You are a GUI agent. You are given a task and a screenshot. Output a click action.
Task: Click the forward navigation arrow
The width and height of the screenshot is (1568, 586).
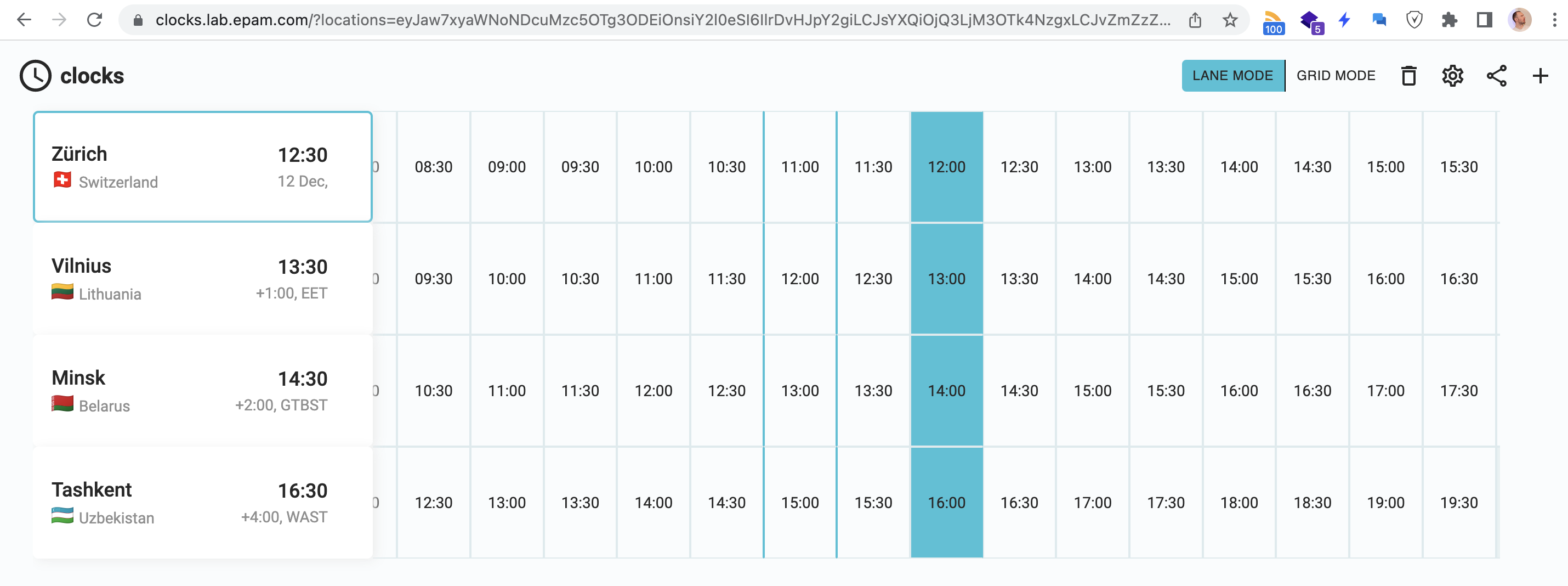pos(59,20)
